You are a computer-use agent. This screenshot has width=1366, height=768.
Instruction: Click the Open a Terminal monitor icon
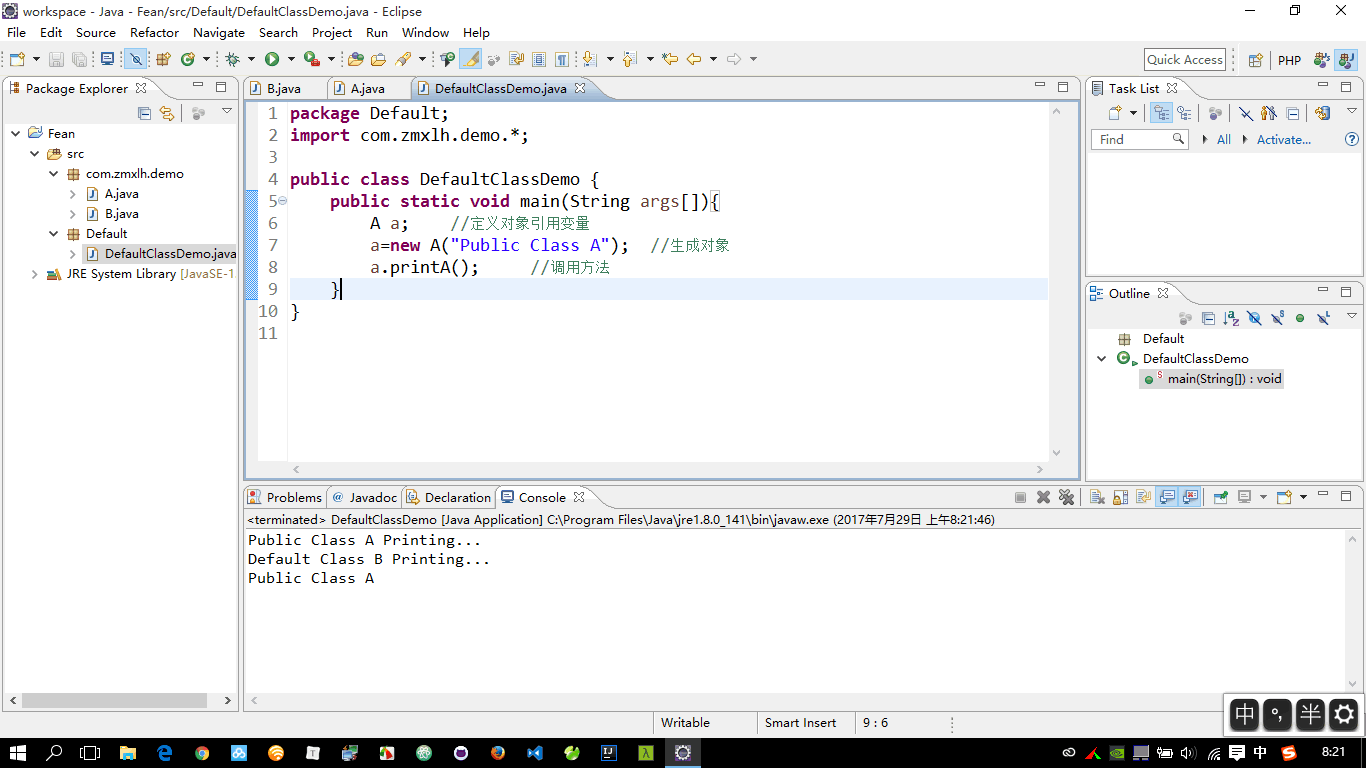tap(107, 59)
